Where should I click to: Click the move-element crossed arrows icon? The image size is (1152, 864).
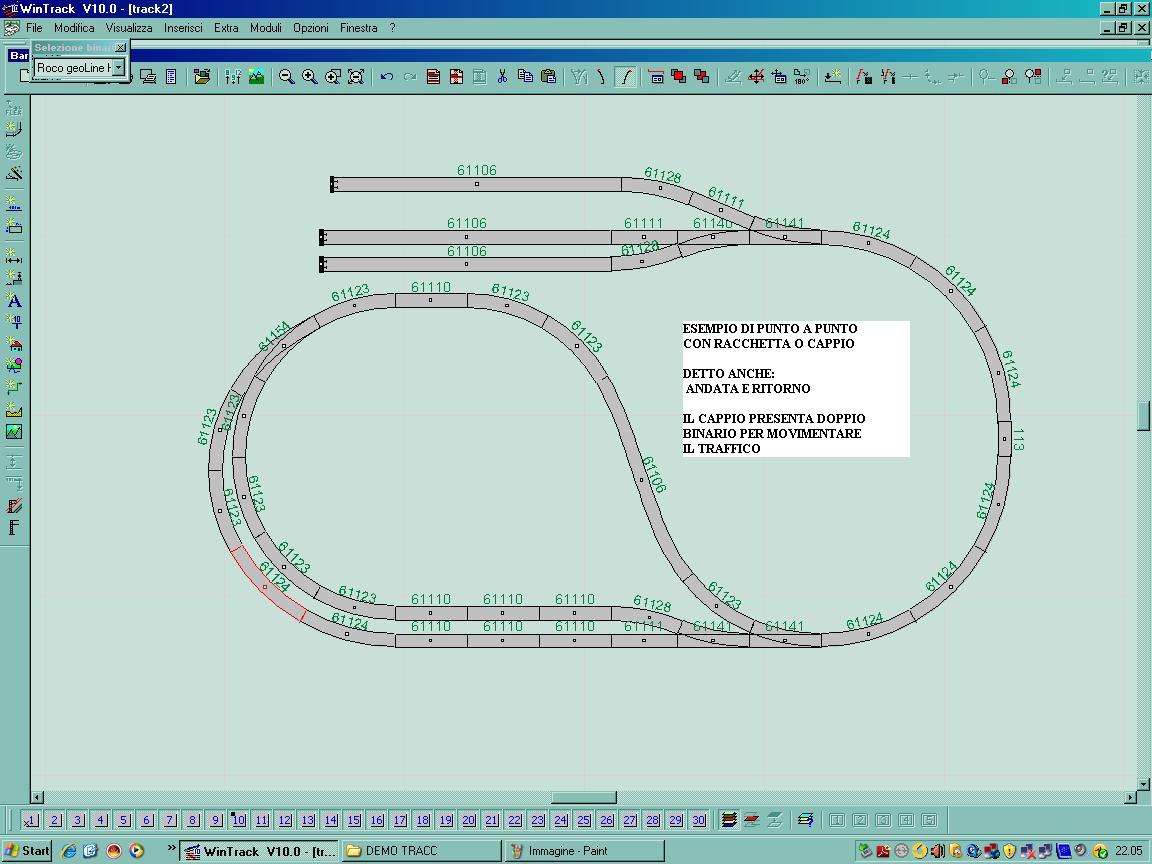click(x=756, y=76)
